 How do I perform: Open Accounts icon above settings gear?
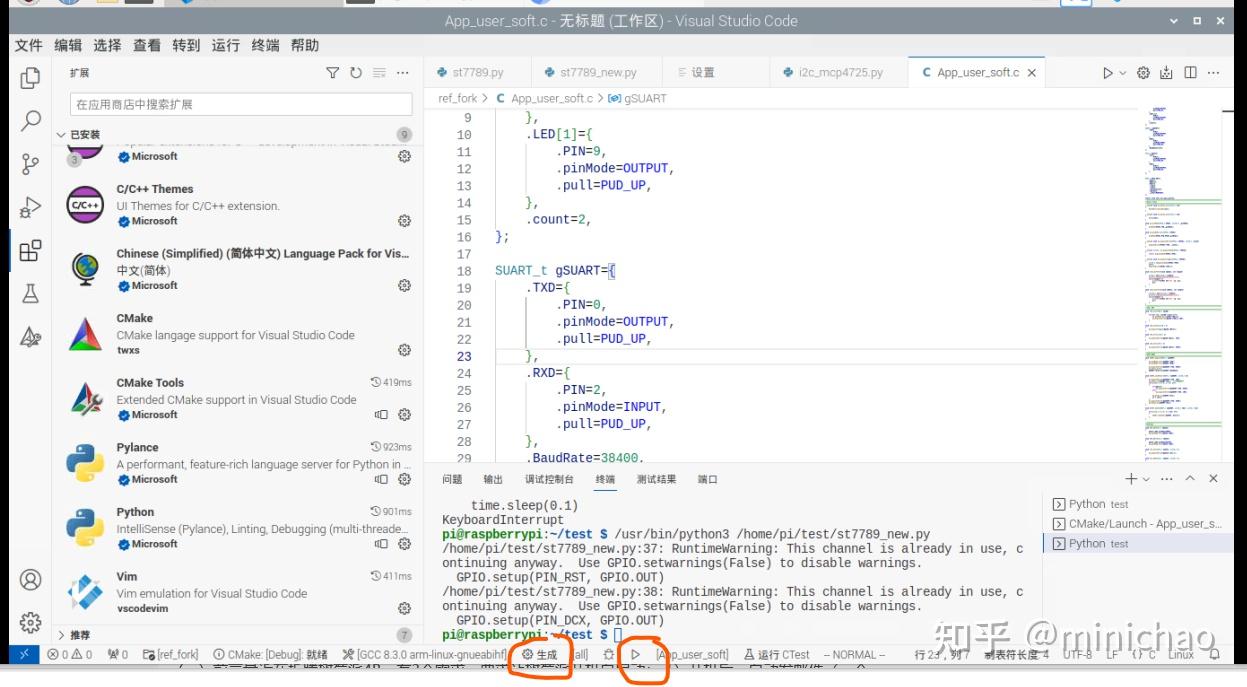(30, 578)
